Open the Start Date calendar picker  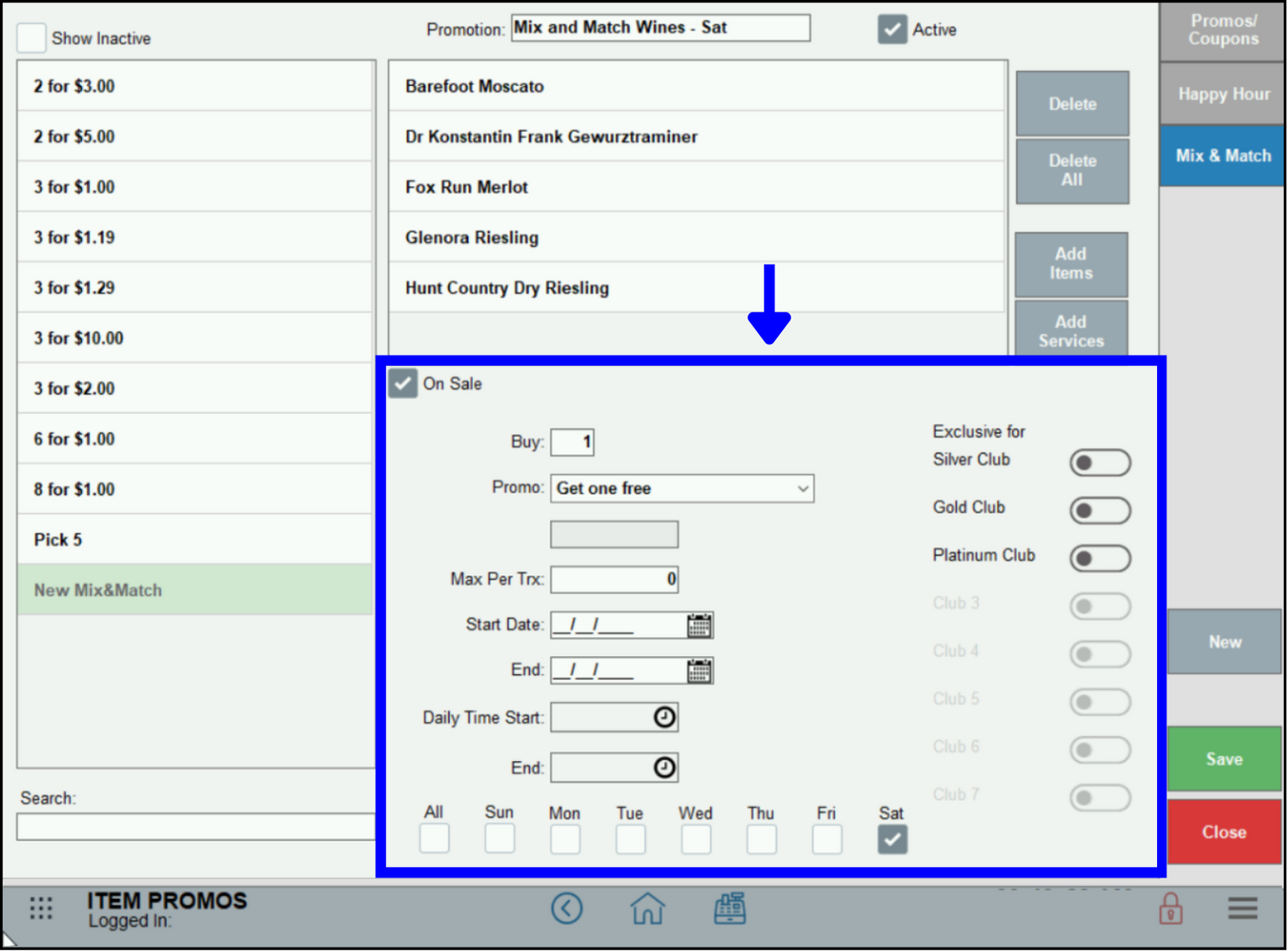(700, 625)
